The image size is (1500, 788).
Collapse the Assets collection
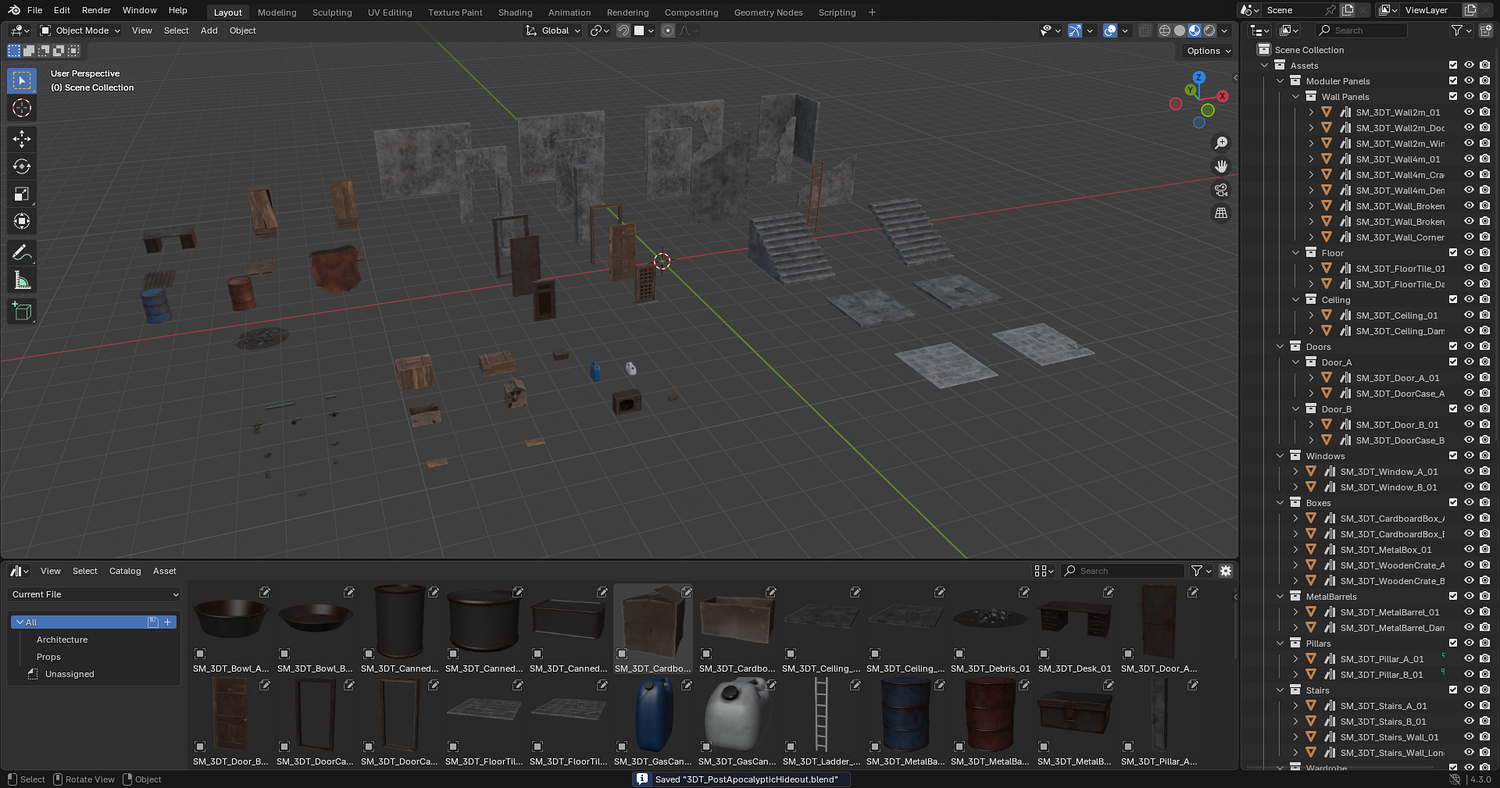point(1265,66)
